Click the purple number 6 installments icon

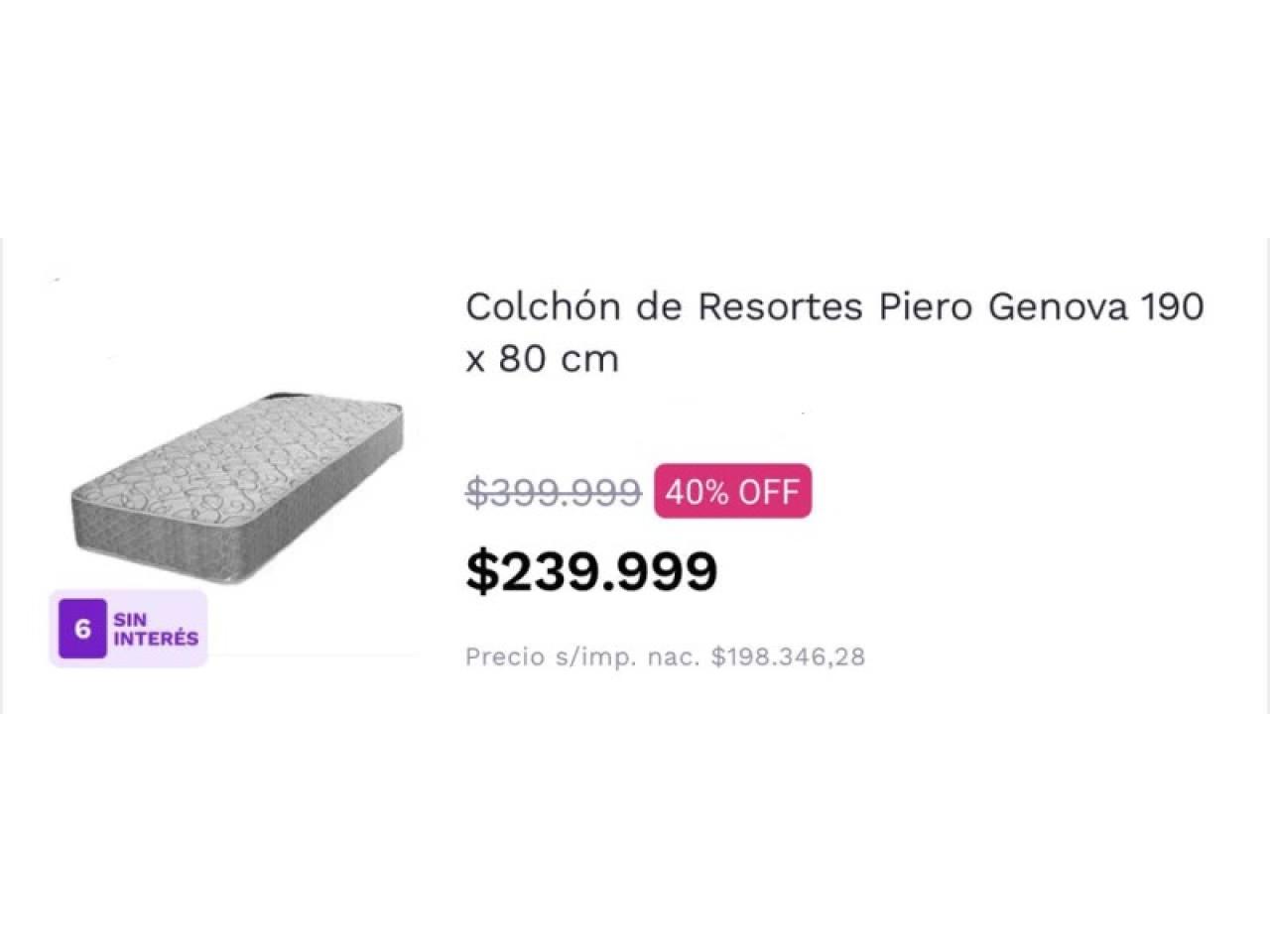pyautogui.click(x=82, y=629)
